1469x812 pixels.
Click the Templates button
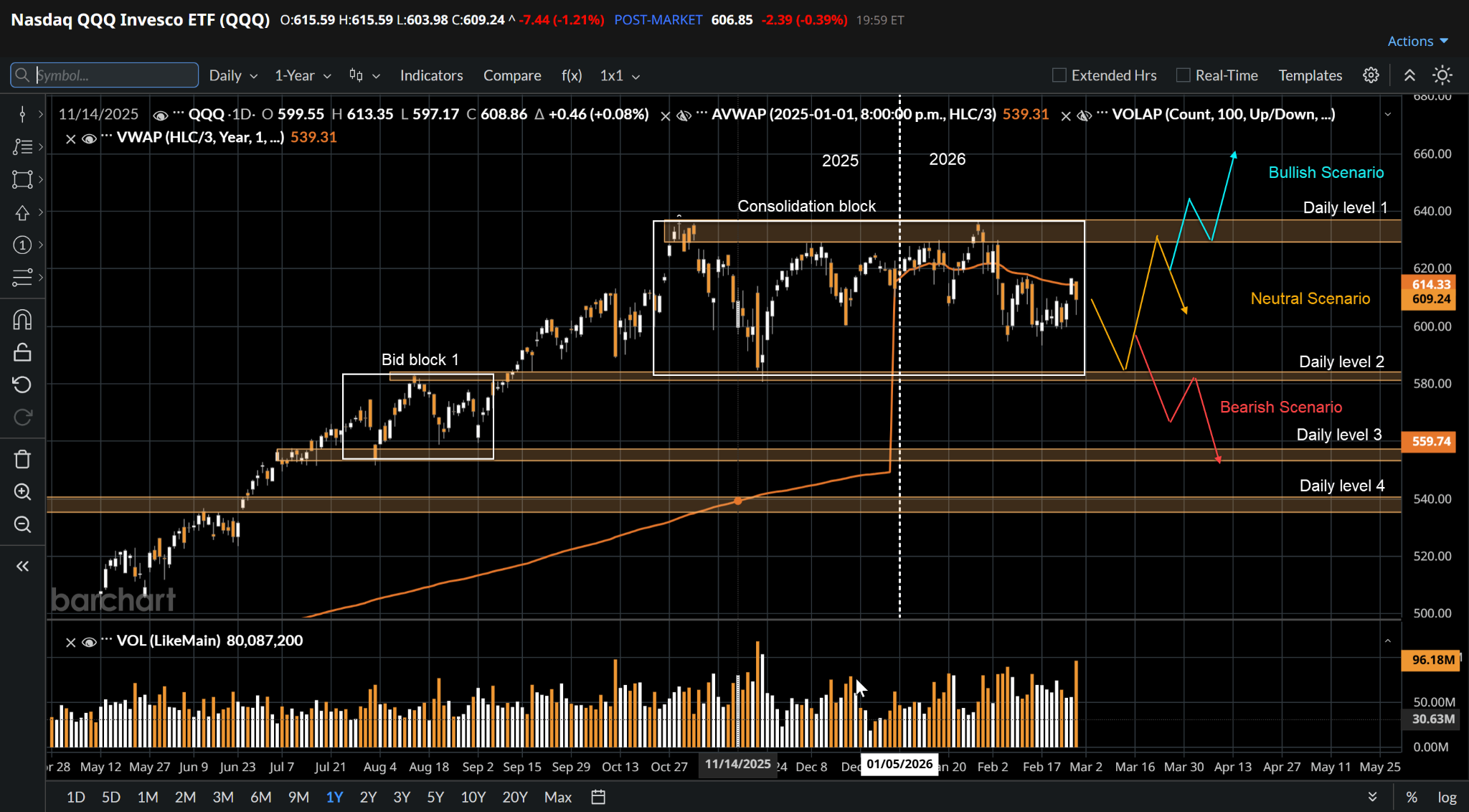(x=1310, y=75)
